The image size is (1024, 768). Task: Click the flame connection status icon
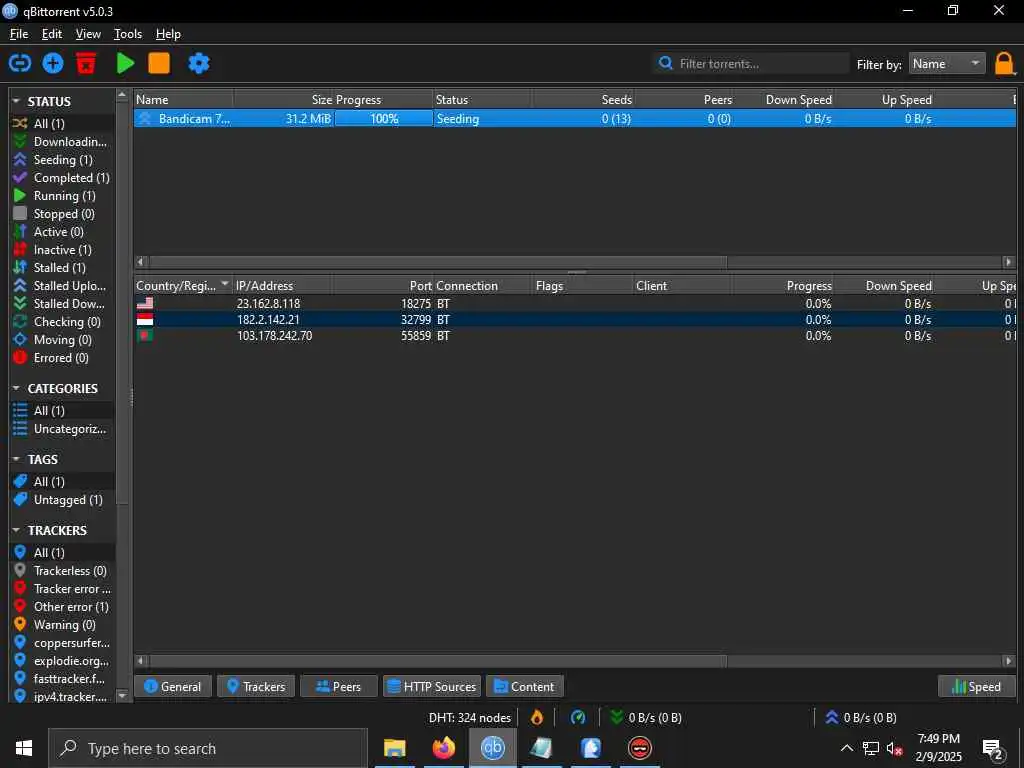click(537, 718)
